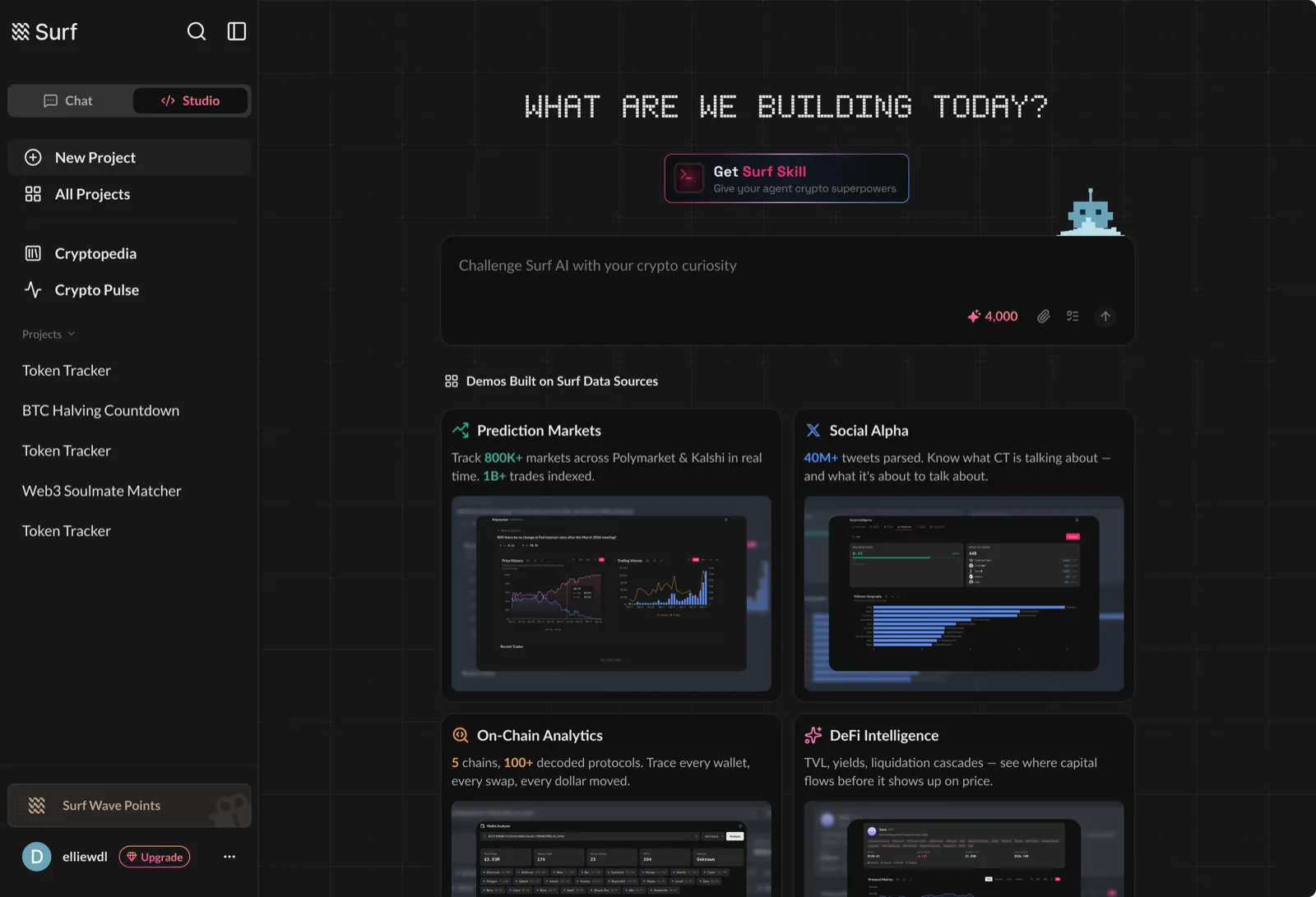Attach a file with the paperclip icon
Screen dimensions: 1316x897
1043,317
